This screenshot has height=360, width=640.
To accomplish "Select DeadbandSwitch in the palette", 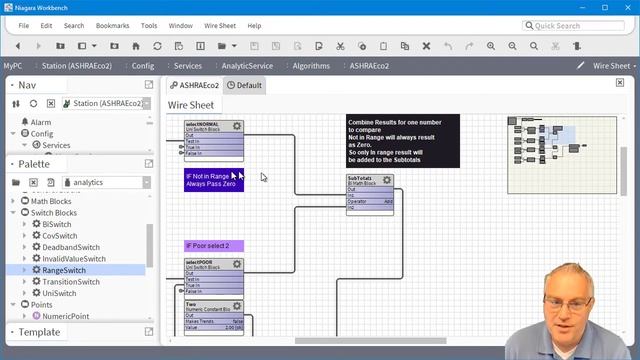I will (71, 247).
